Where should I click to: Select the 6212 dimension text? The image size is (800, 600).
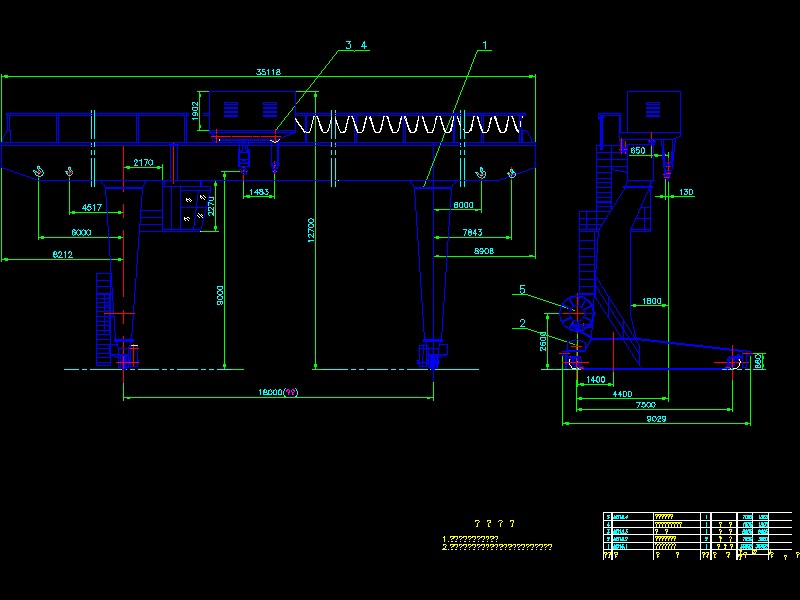coord(63,254)
